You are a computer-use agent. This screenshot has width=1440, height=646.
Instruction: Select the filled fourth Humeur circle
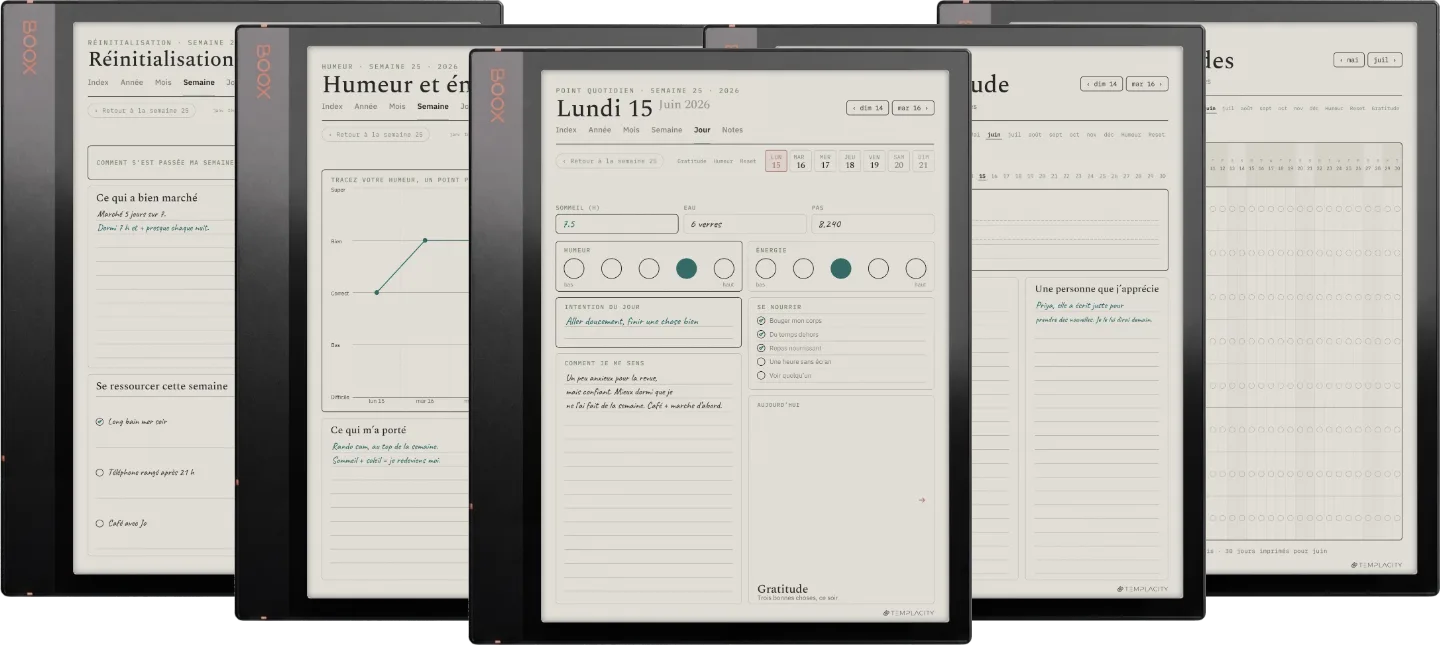[686, 268]
